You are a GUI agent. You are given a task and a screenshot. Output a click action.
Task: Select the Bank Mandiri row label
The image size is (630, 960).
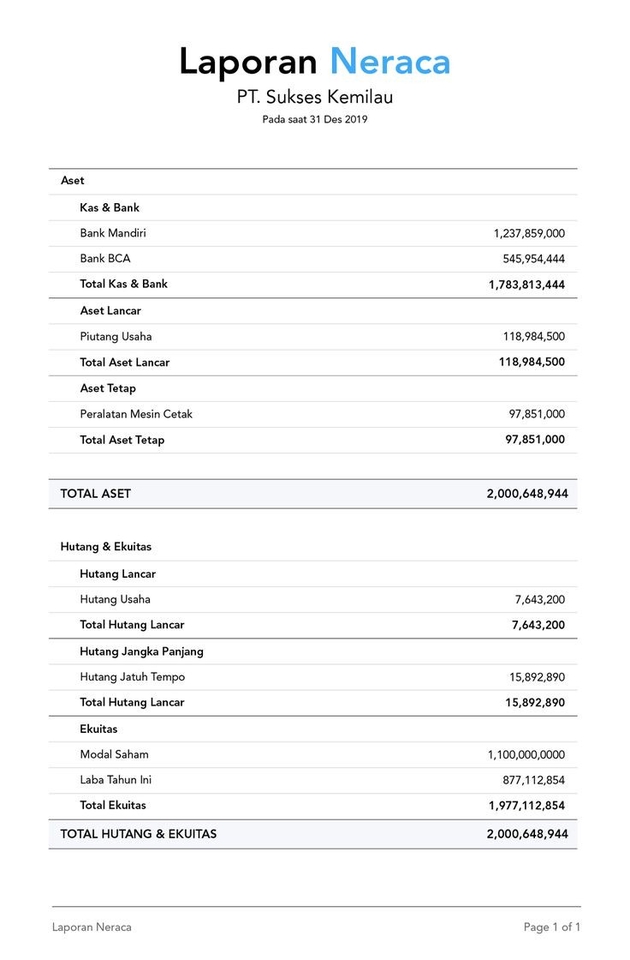[113, 233]
